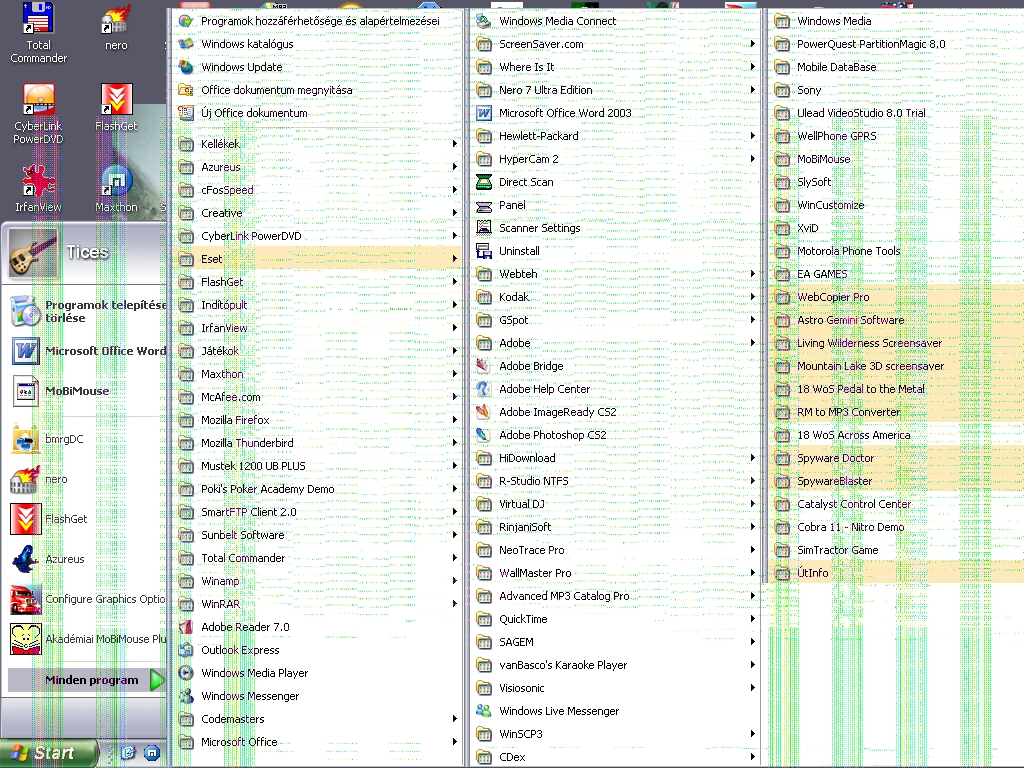This screenshot has height=768, width=1024.
Task: Expand the Kellékek submenu arrow
Action: pyautogui.click(x=455, y=144)
